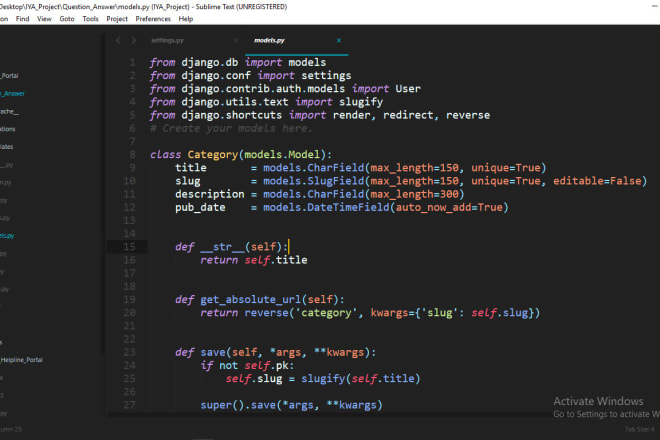
Task: Click line number 15 in the gutter
Action: pyautogui.click(x=129, y=247)
